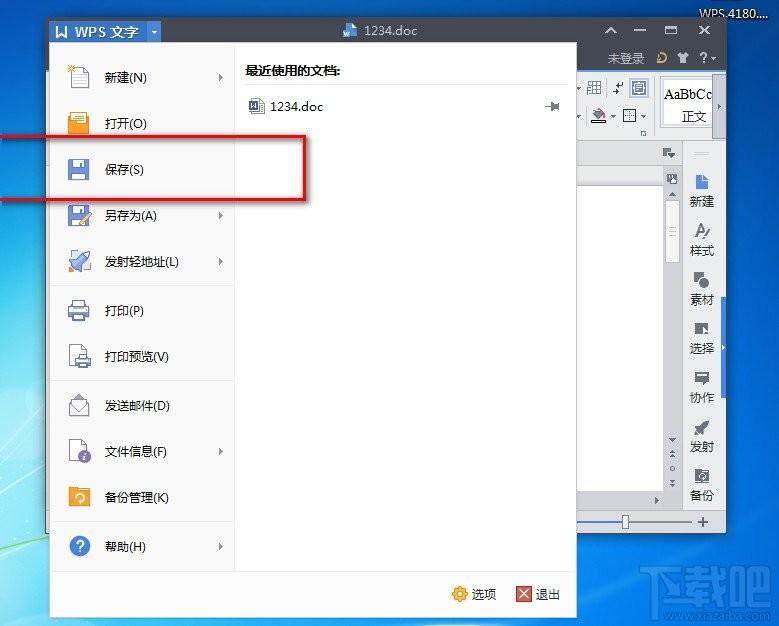The image size is (779, 626).
Task: Pin 1234.doc in the recent list
Action: [x=552, y=106]
